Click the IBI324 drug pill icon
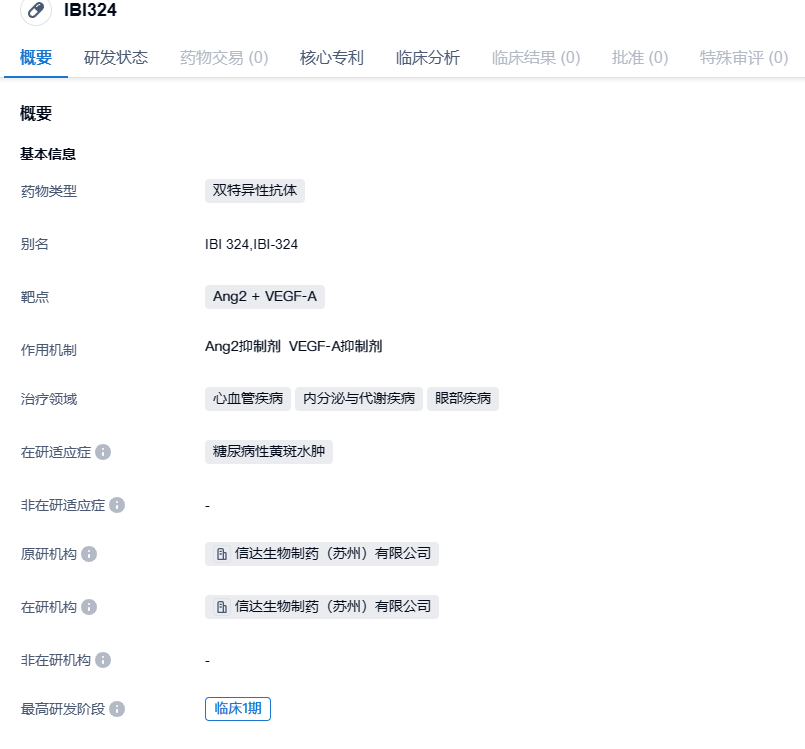805x749 pixels. 36,10
